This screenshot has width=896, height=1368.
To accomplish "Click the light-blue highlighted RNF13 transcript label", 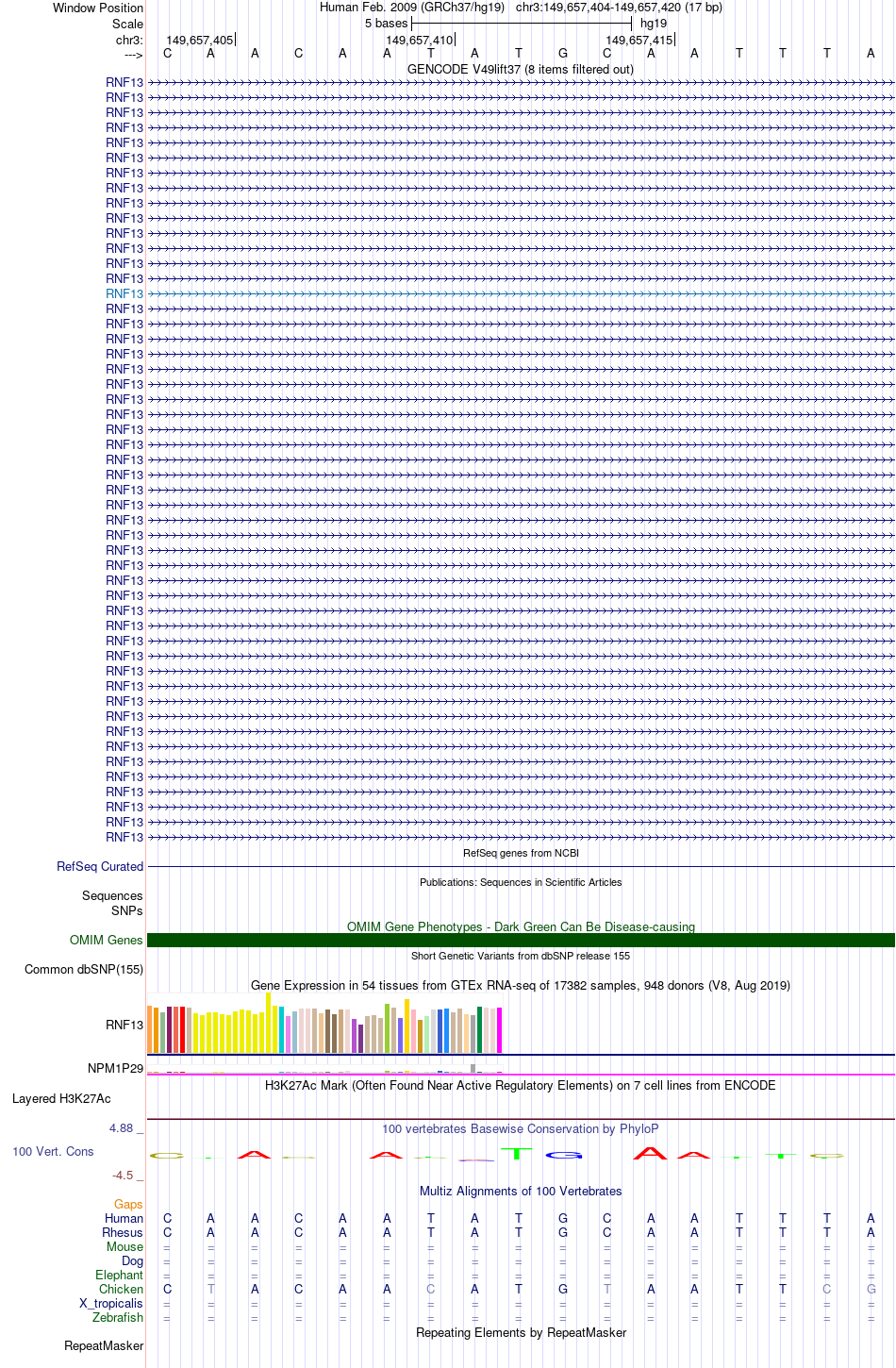I will pyautogui.click(x=124, y=293).
